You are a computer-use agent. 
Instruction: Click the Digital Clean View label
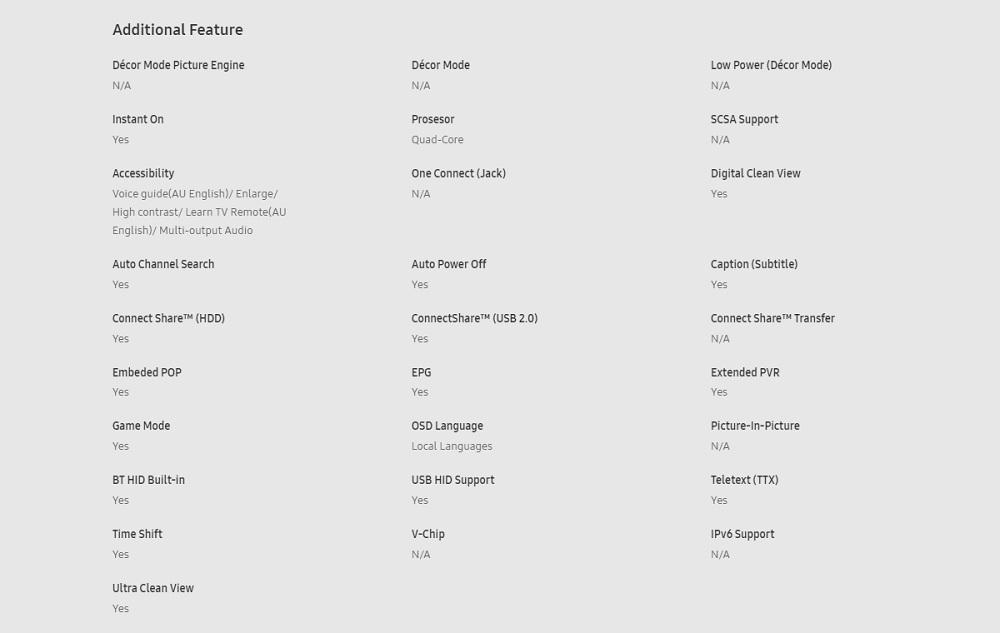point(755,173)
